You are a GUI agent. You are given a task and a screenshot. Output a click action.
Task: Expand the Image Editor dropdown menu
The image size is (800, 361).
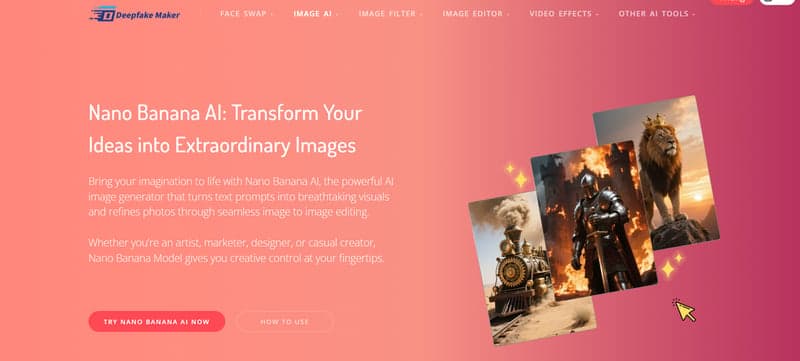coord(476,14)
